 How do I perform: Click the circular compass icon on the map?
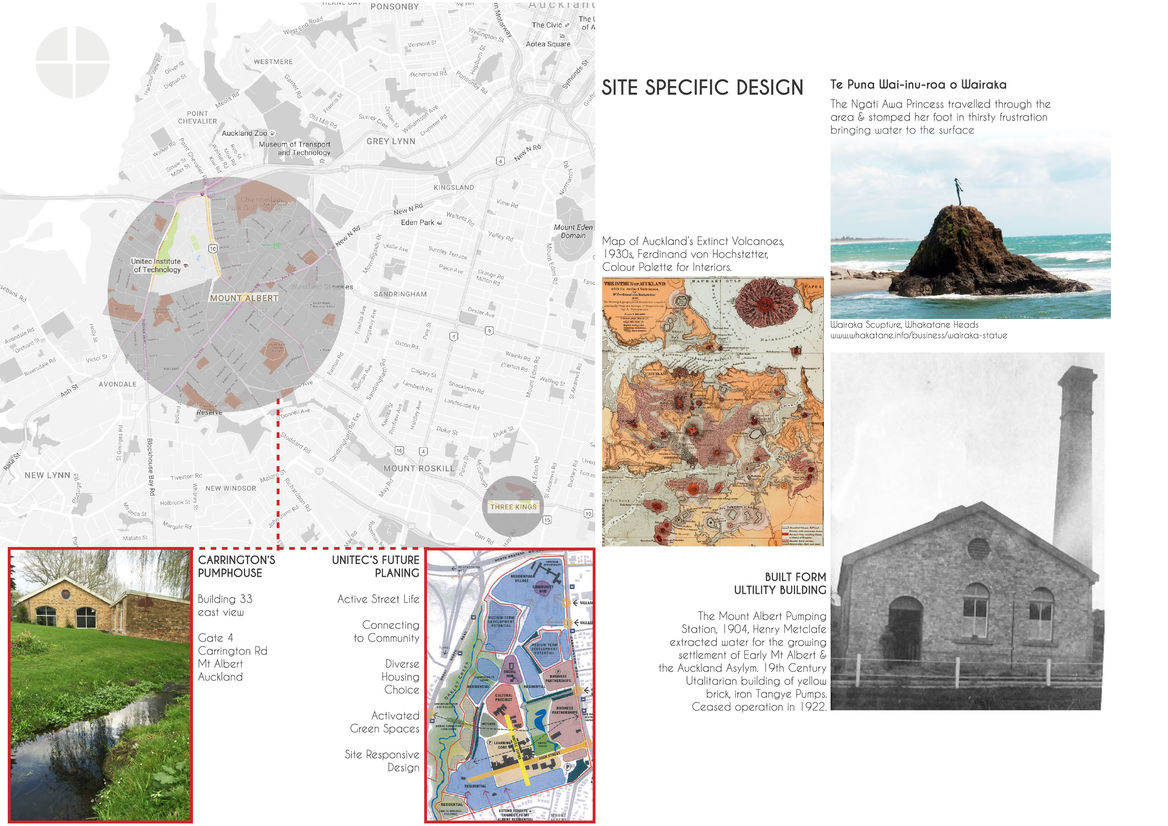click(x=72, y=62)
